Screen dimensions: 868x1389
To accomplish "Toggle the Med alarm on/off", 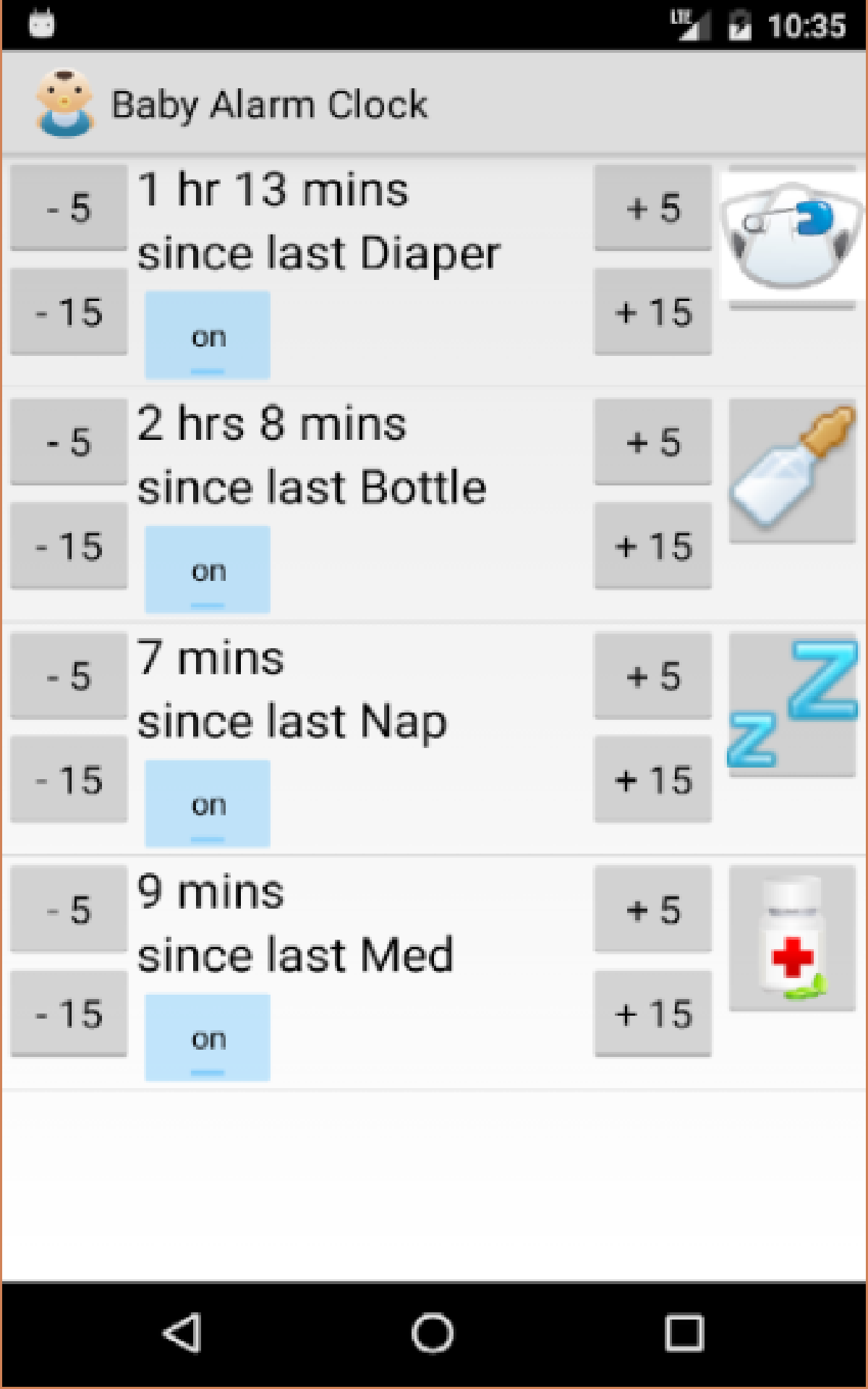I will [208, 1038].
